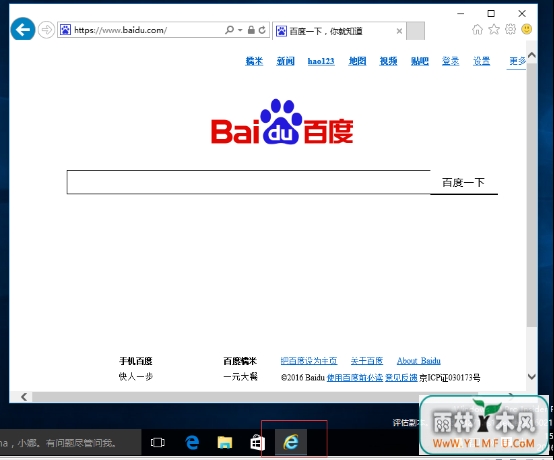Click the Cortana search box in taskbar
Viewport: 554px width, 460px height.
[x=71, y=442]
